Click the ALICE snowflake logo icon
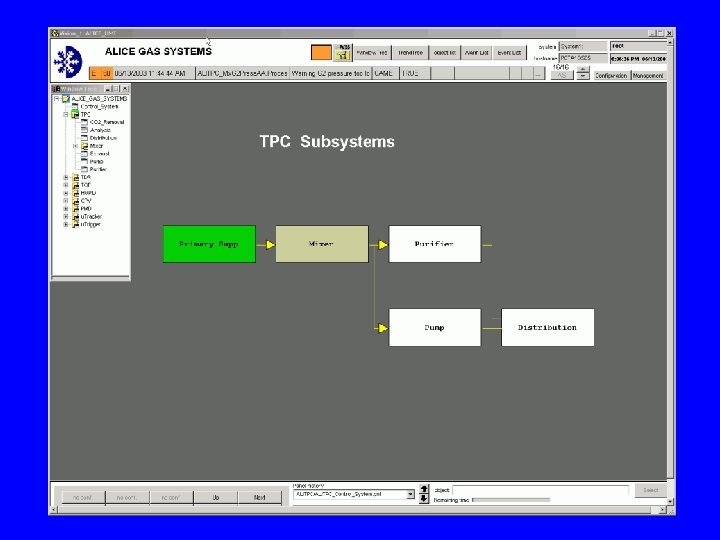The width and height of the screenshot is (720, 540). point(68,62)
